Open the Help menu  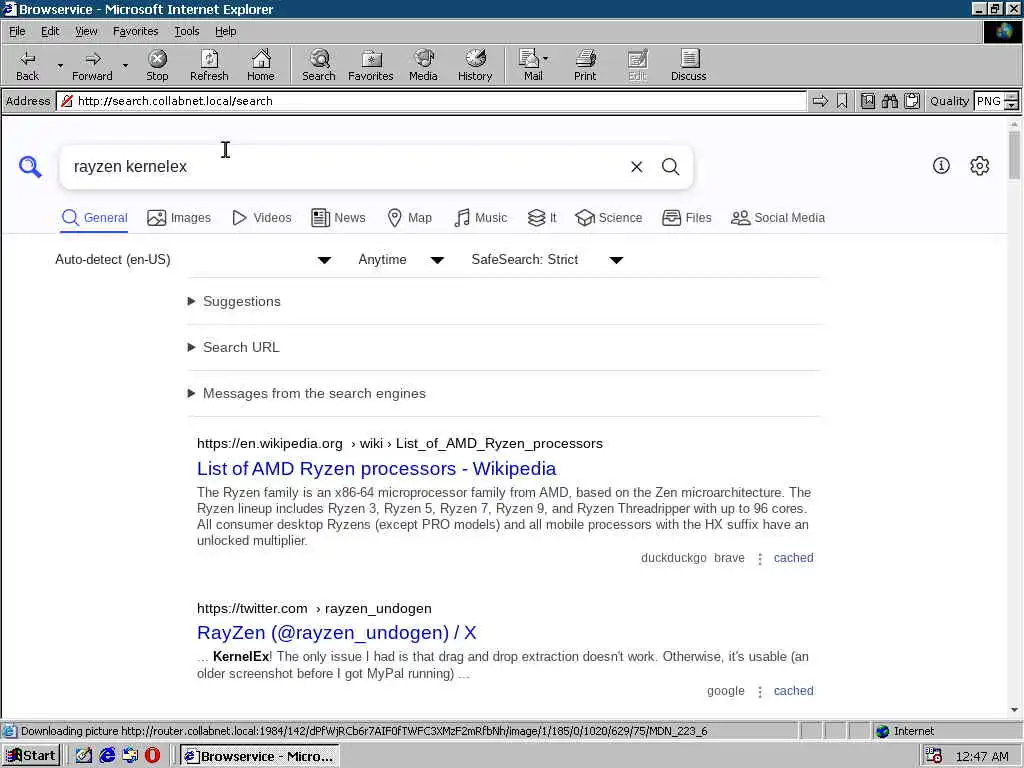[x=225, y=31]
